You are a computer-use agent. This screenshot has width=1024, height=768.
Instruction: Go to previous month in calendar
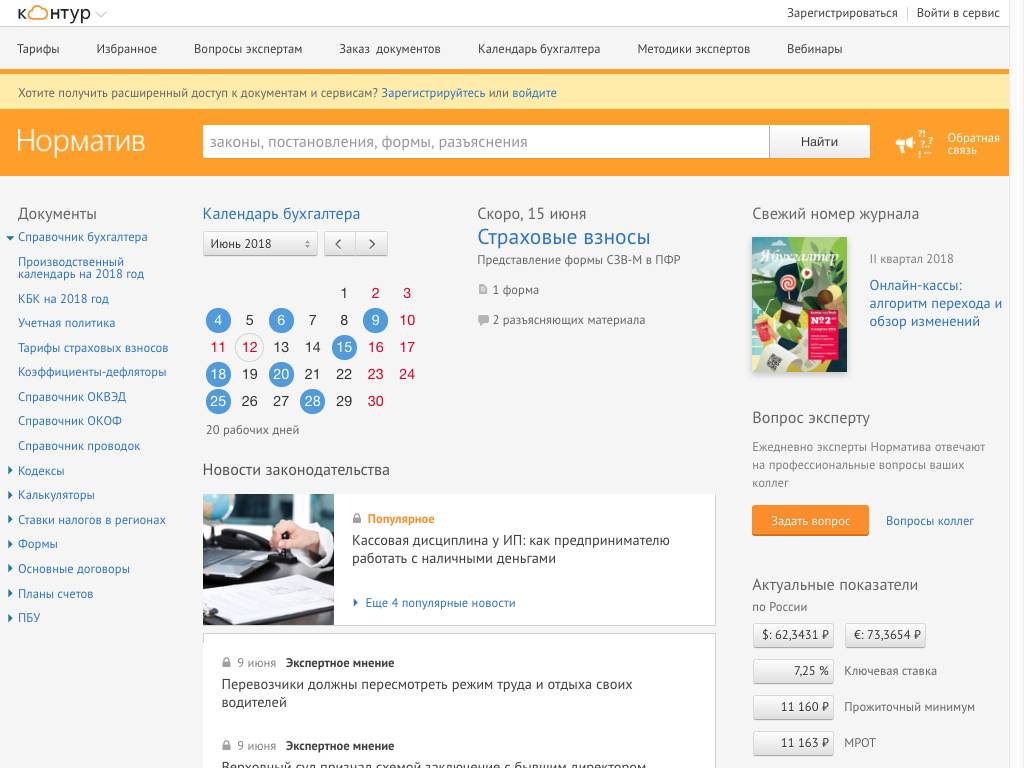point(339,243)
